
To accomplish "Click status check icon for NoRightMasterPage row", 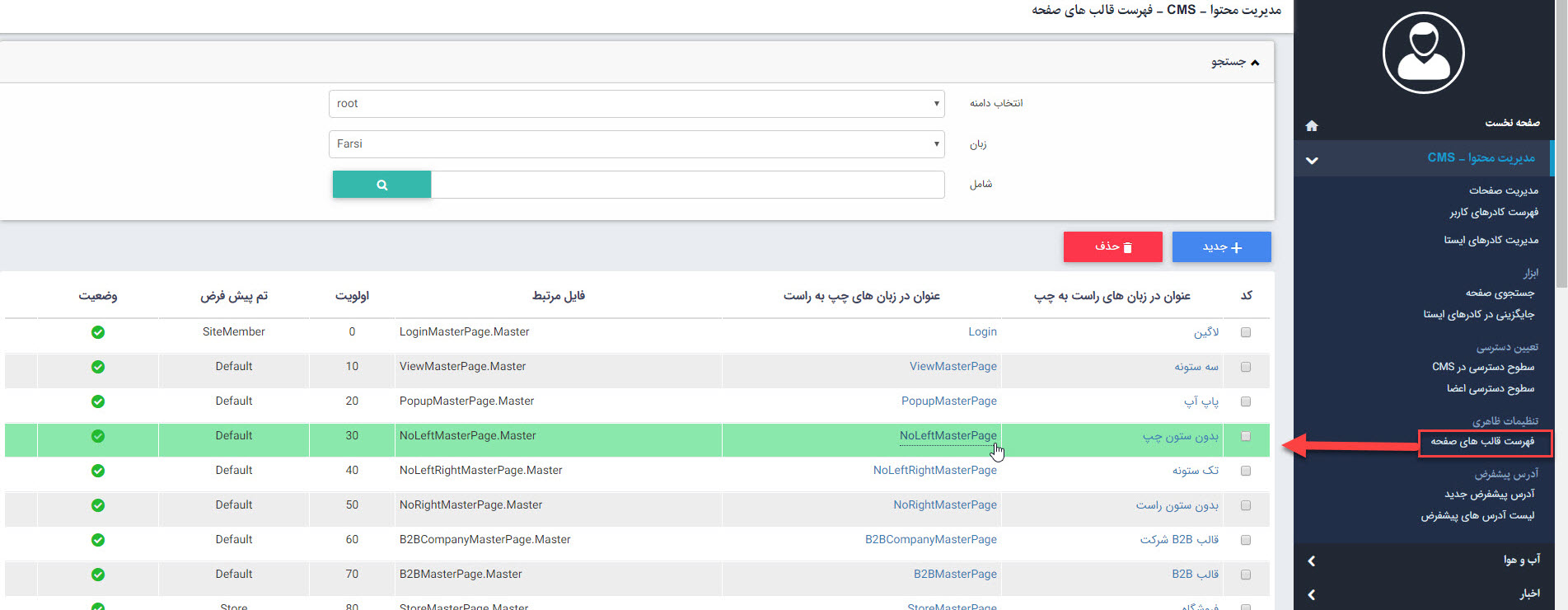I will click(x=98, y=505).
